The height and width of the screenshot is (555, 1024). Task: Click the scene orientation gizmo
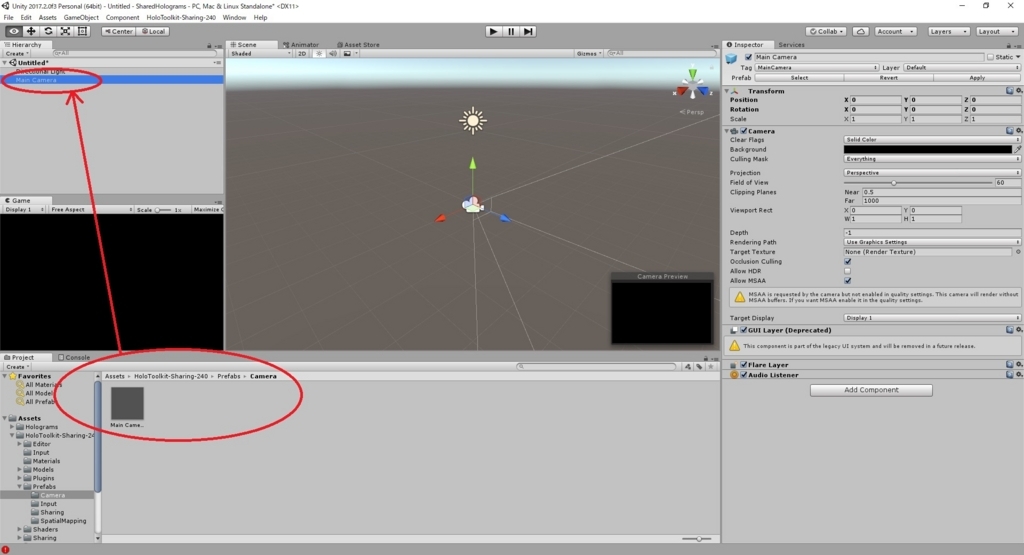coord(692,85)
